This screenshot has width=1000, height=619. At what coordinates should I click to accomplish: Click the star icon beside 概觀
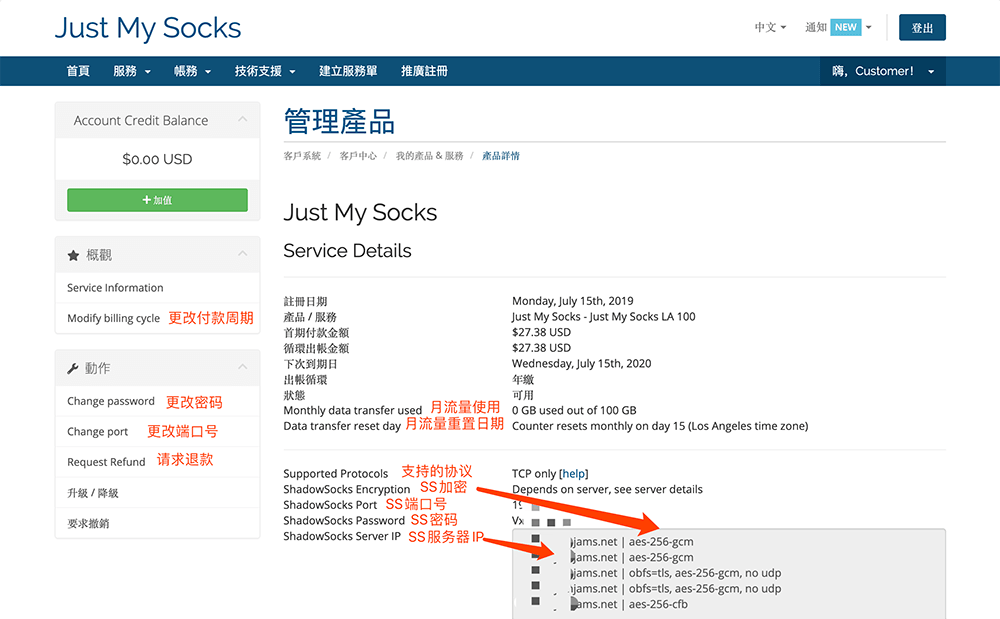coord(73,255)
